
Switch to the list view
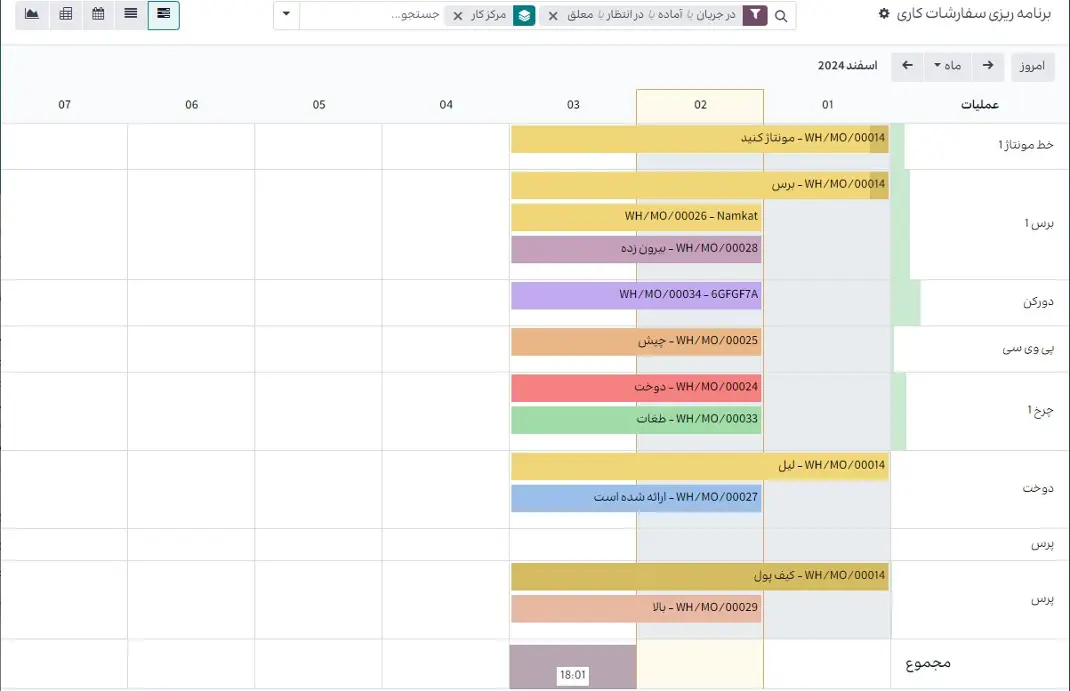[131, 15]
